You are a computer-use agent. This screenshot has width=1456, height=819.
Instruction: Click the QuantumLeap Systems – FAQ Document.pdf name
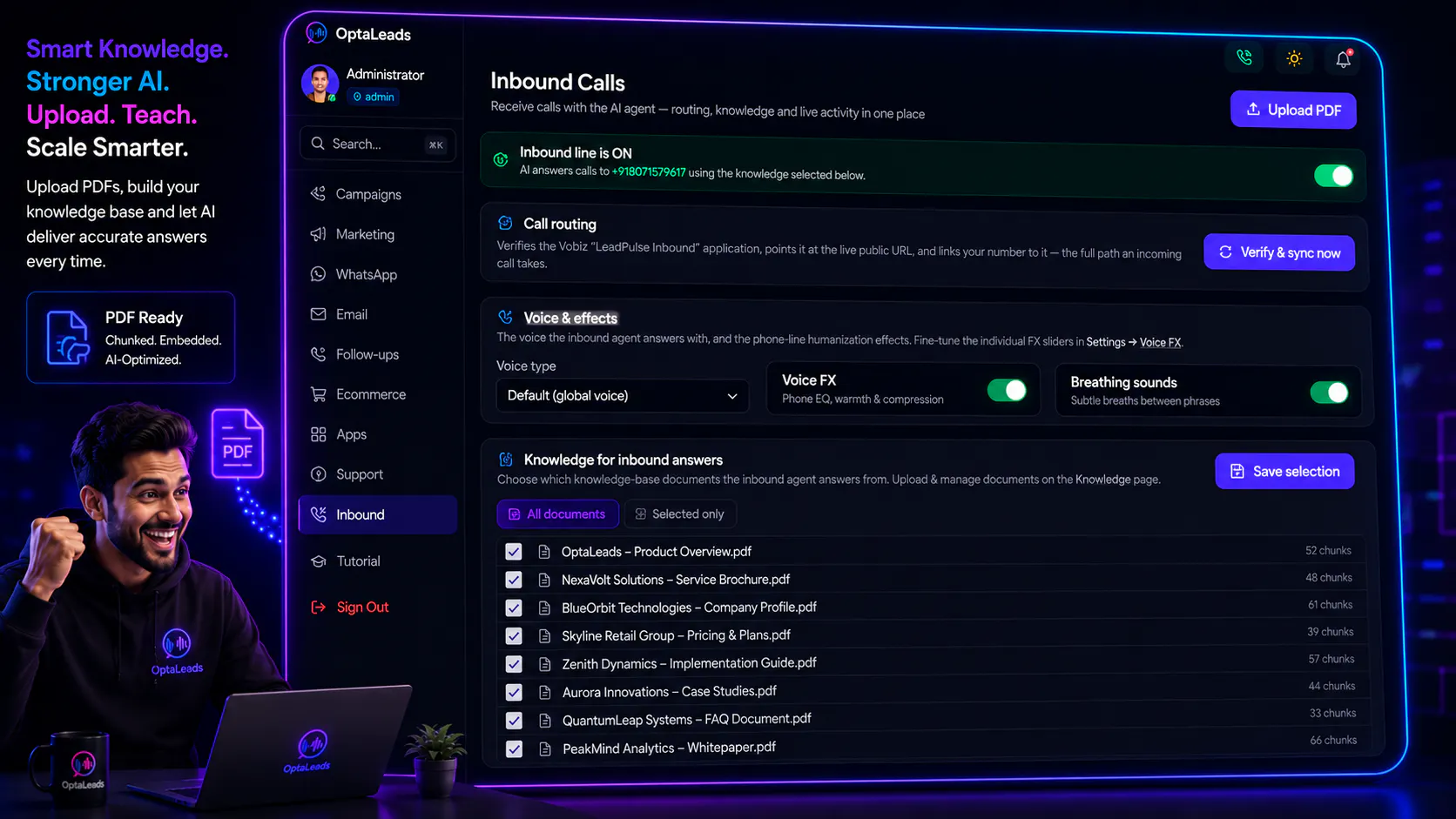point(687,719)
